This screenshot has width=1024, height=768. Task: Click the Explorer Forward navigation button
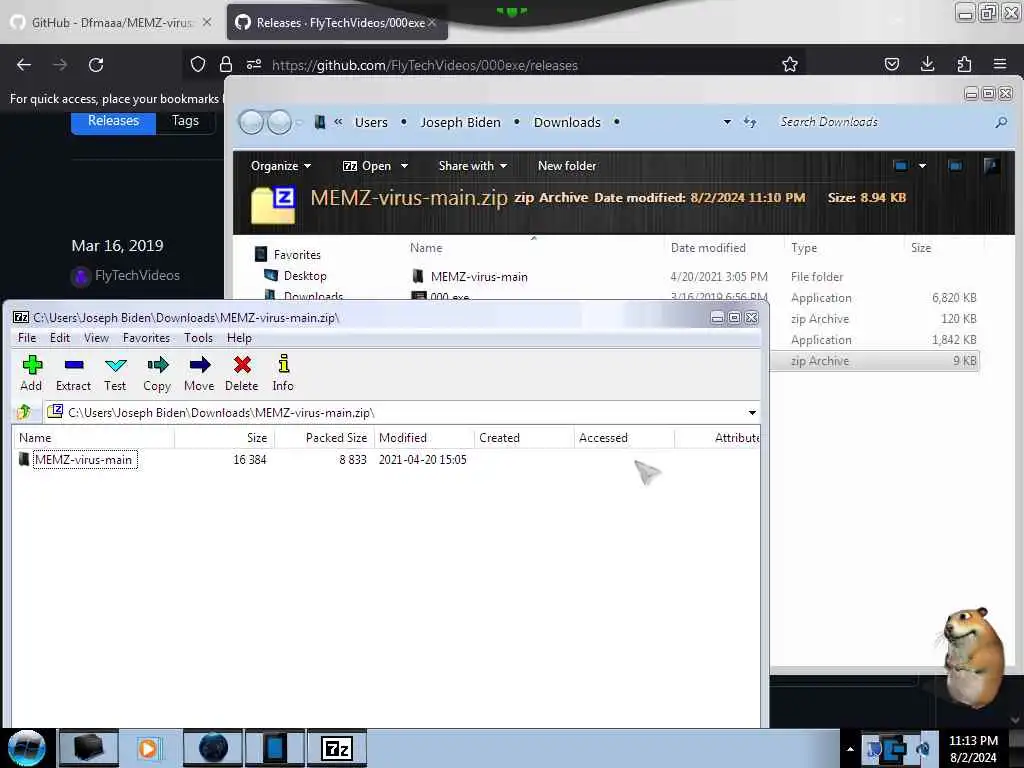280,122
